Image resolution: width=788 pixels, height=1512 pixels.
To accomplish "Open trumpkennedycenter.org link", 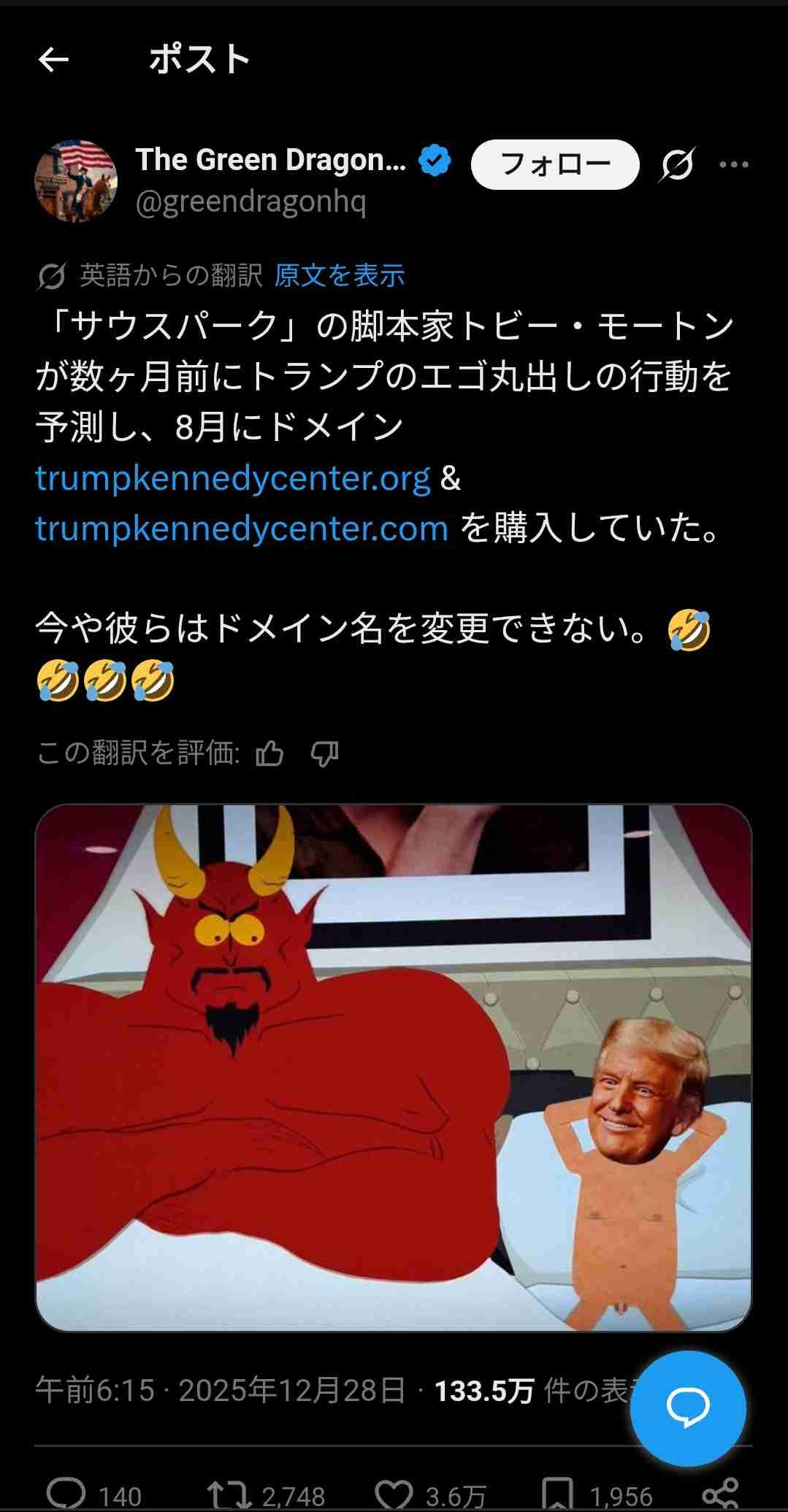I will click(233, 478).
